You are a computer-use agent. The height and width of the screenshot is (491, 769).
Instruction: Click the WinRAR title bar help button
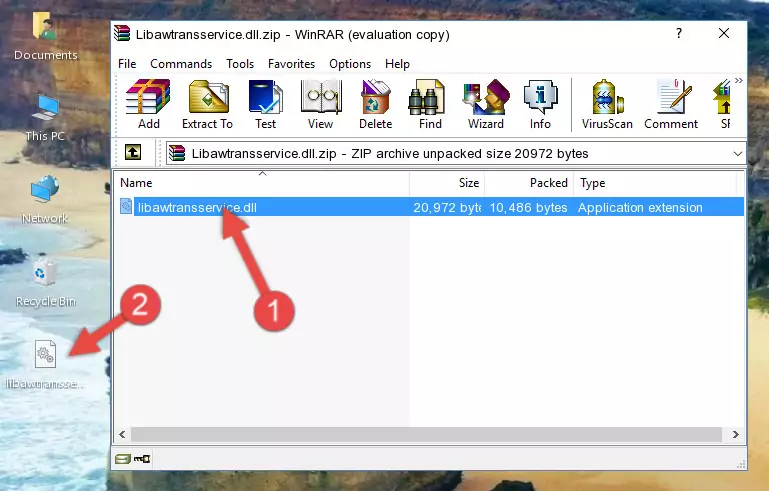[679, 33]
